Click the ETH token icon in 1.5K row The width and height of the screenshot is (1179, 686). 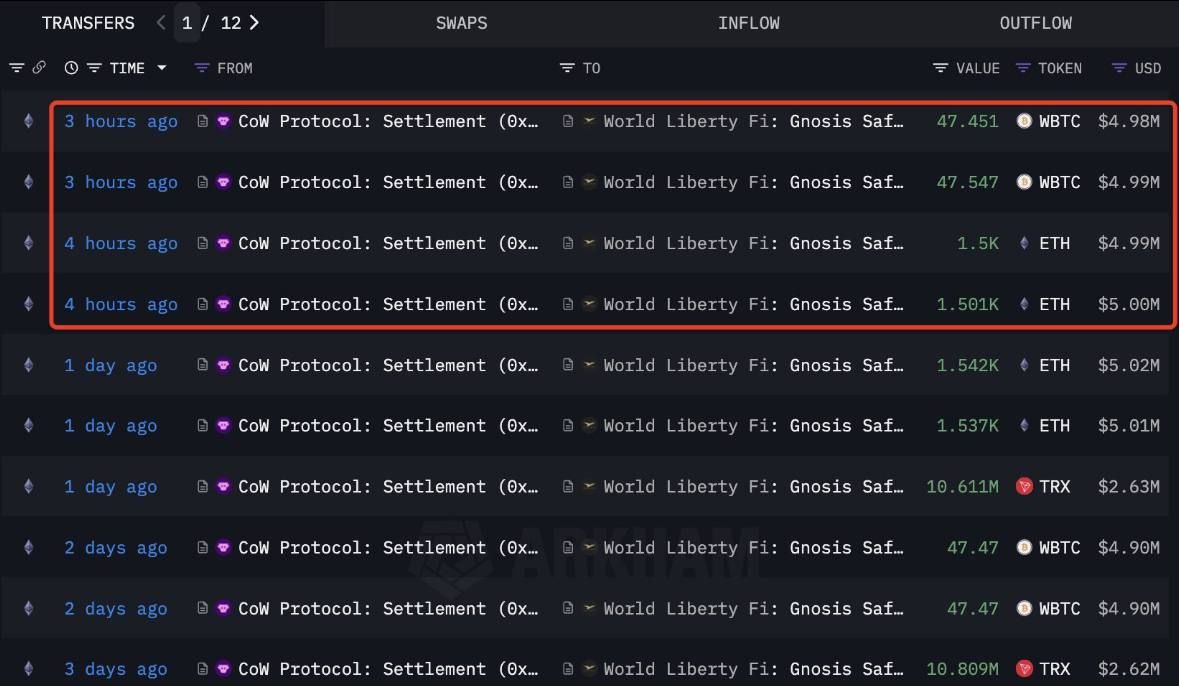(x=1024, y=242)
